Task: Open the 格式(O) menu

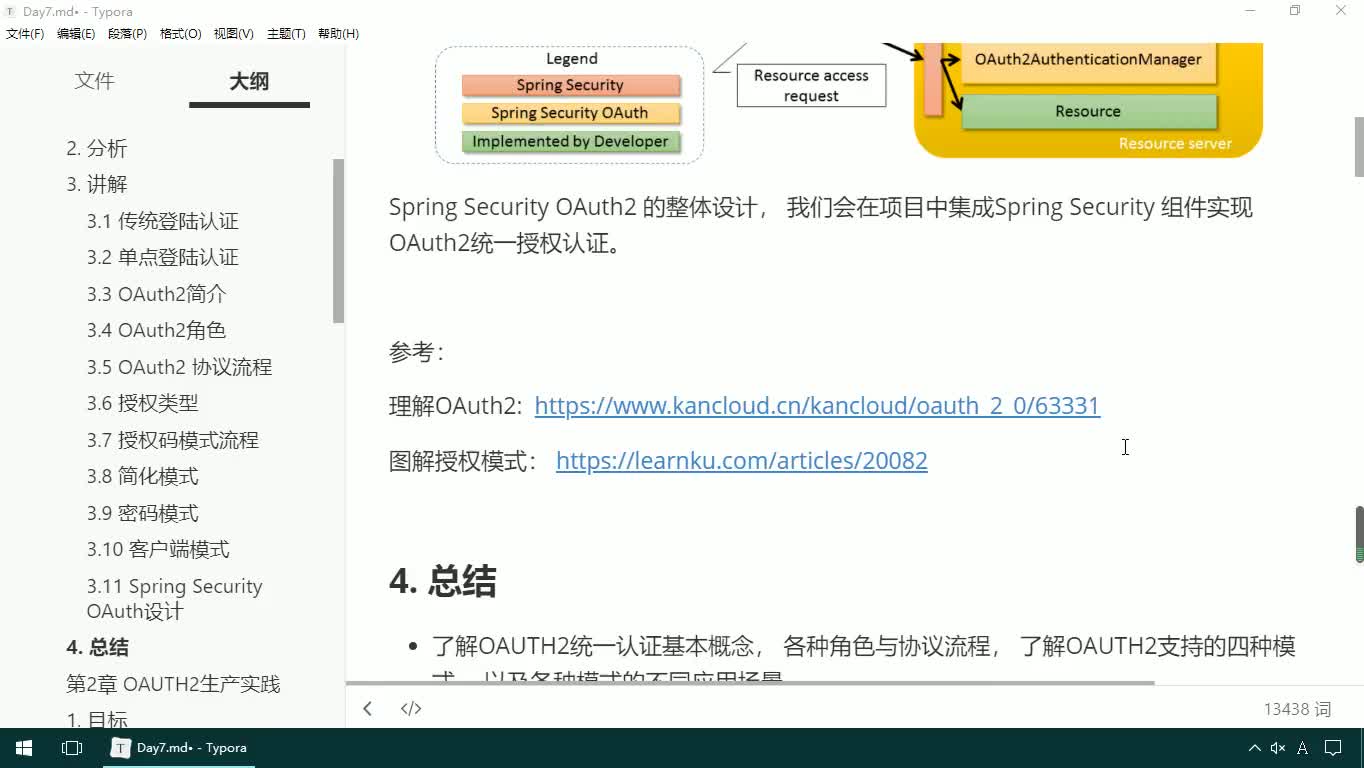Action: 180,34
